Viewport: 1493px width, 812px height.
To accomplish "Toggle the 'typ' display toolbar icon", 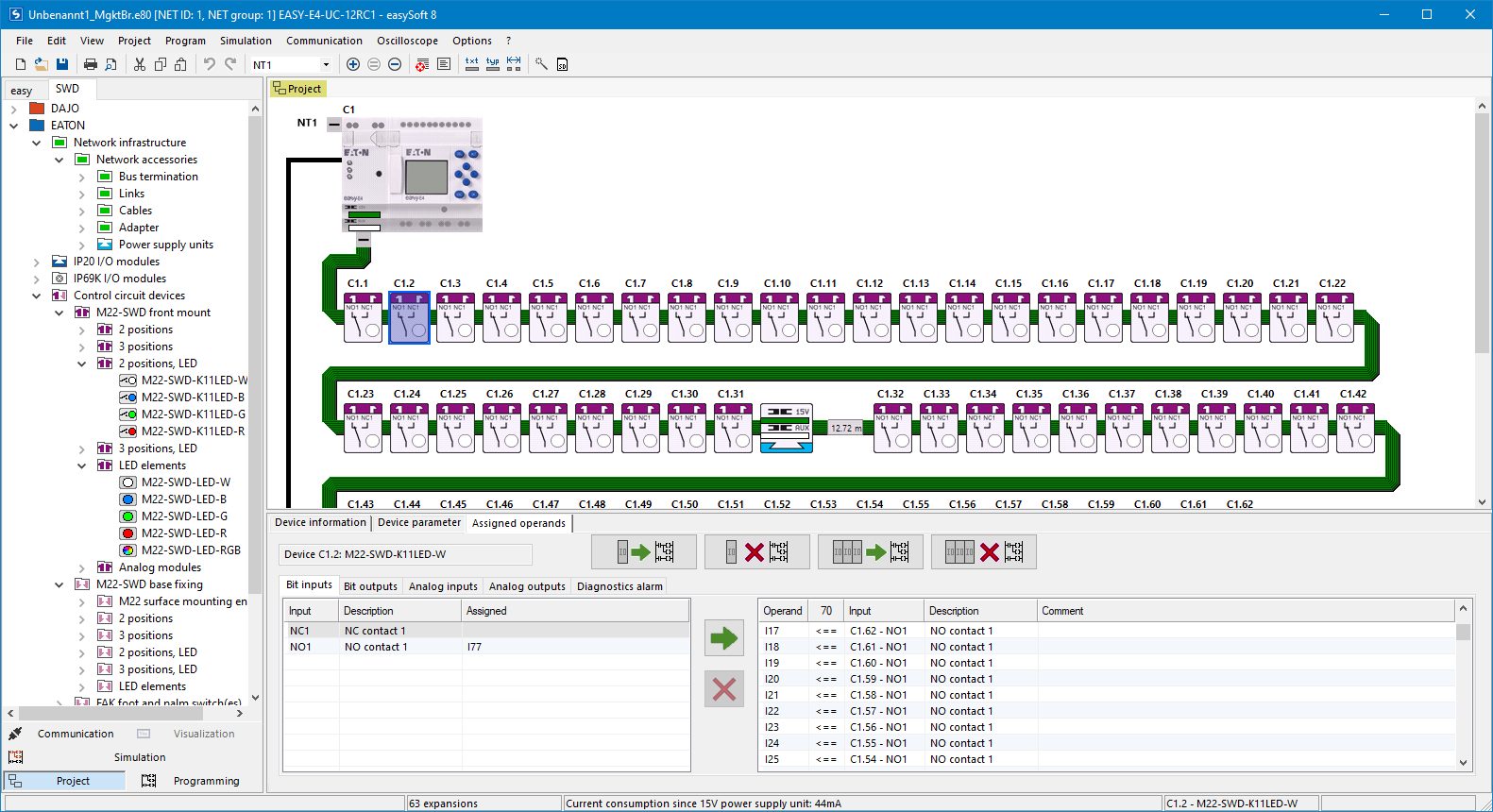I will [x=493, y=64].
